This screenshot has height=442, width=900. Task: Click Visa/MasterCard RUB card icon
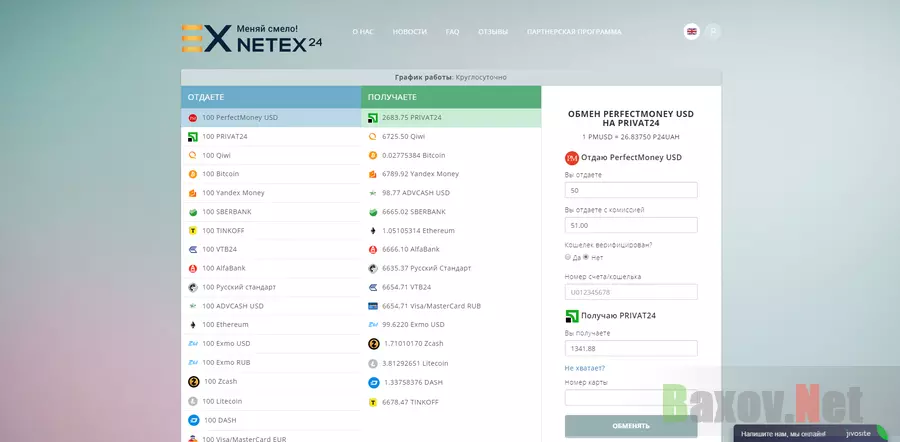373,306
